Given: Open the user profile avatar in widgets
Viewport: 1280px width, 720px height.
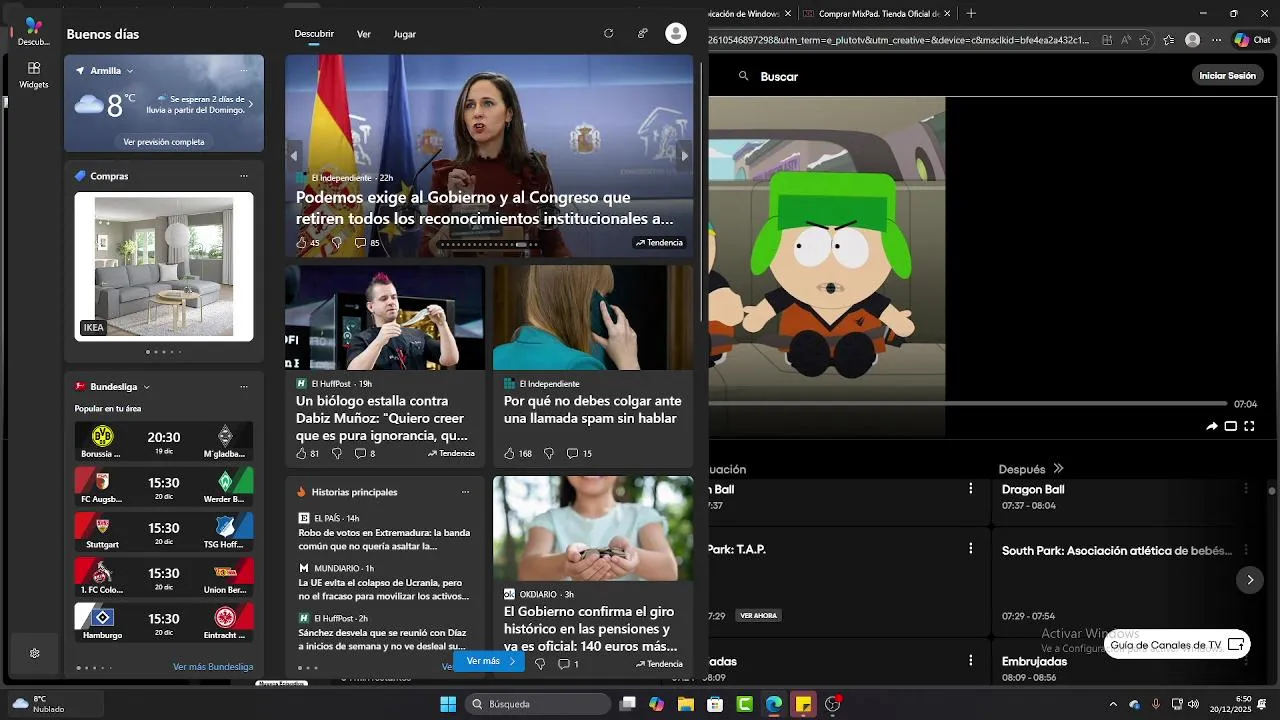Looking at the screenshot, I should 676,33.
